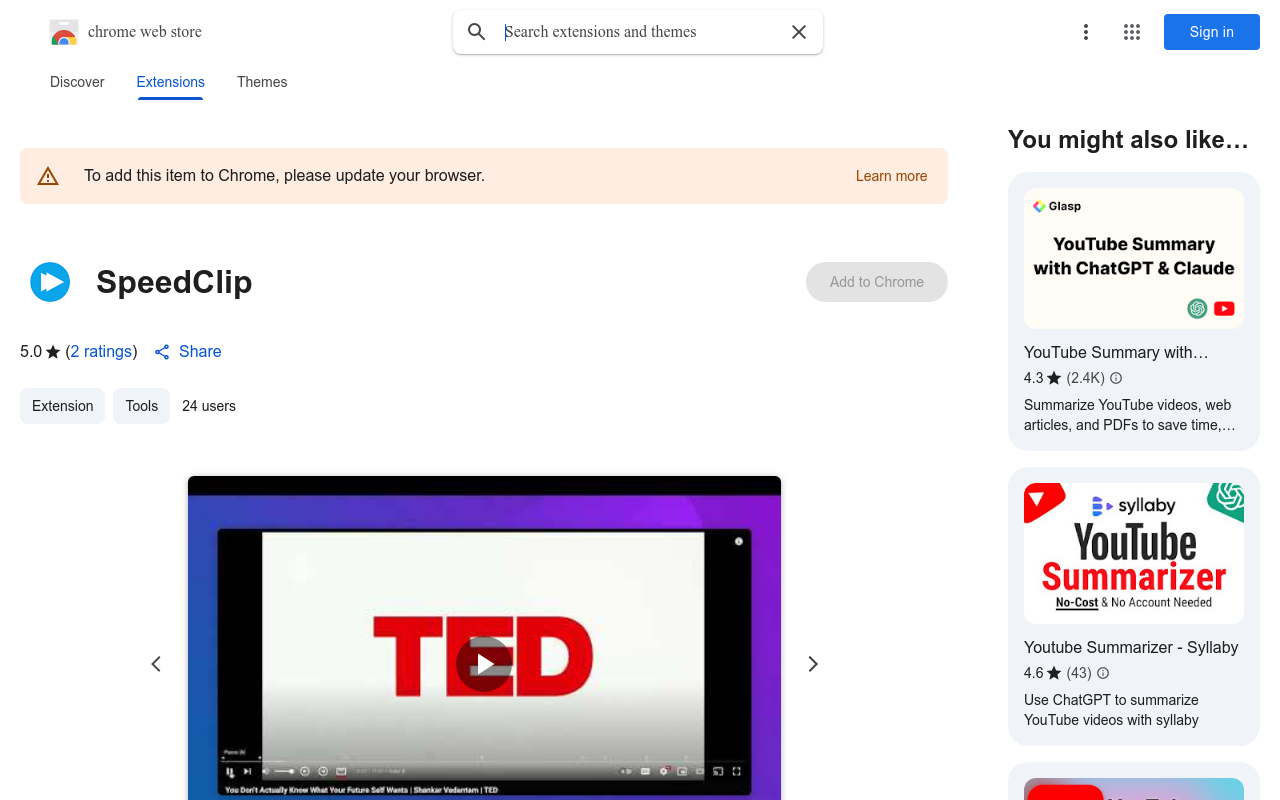The height and width of the screenshot is (800, 1280).
Task: Open the Youtube Summarizer - Syllaby title
Action: point(1131,647)
